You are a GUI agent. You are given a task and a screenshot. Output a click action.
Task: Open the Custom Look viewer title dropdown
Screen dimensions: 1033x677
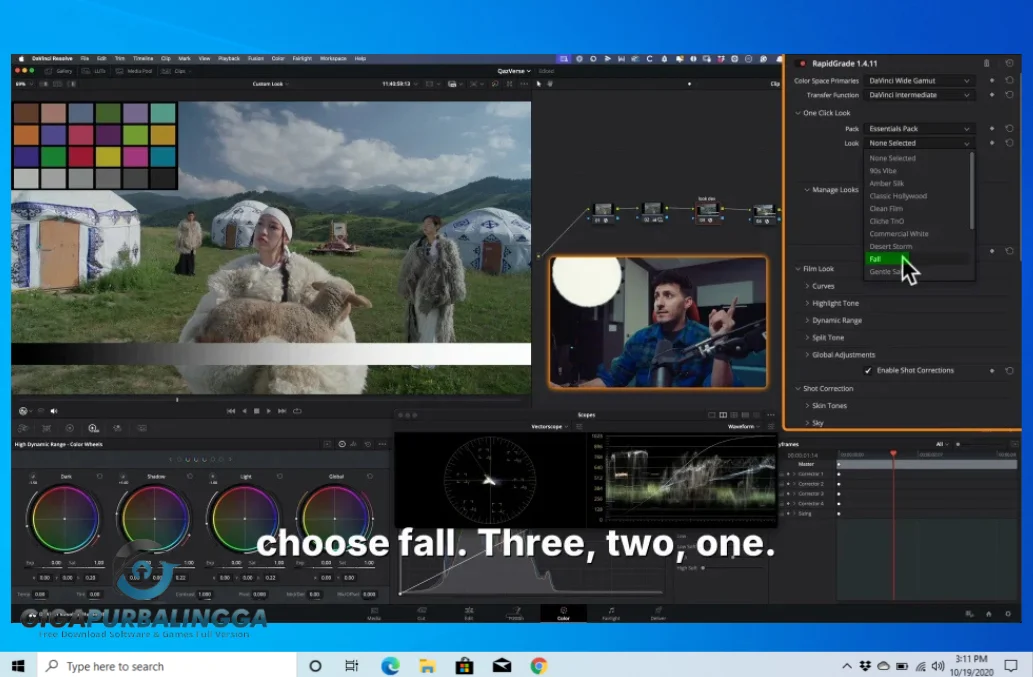pyautogui.click(x=270, y=84)
